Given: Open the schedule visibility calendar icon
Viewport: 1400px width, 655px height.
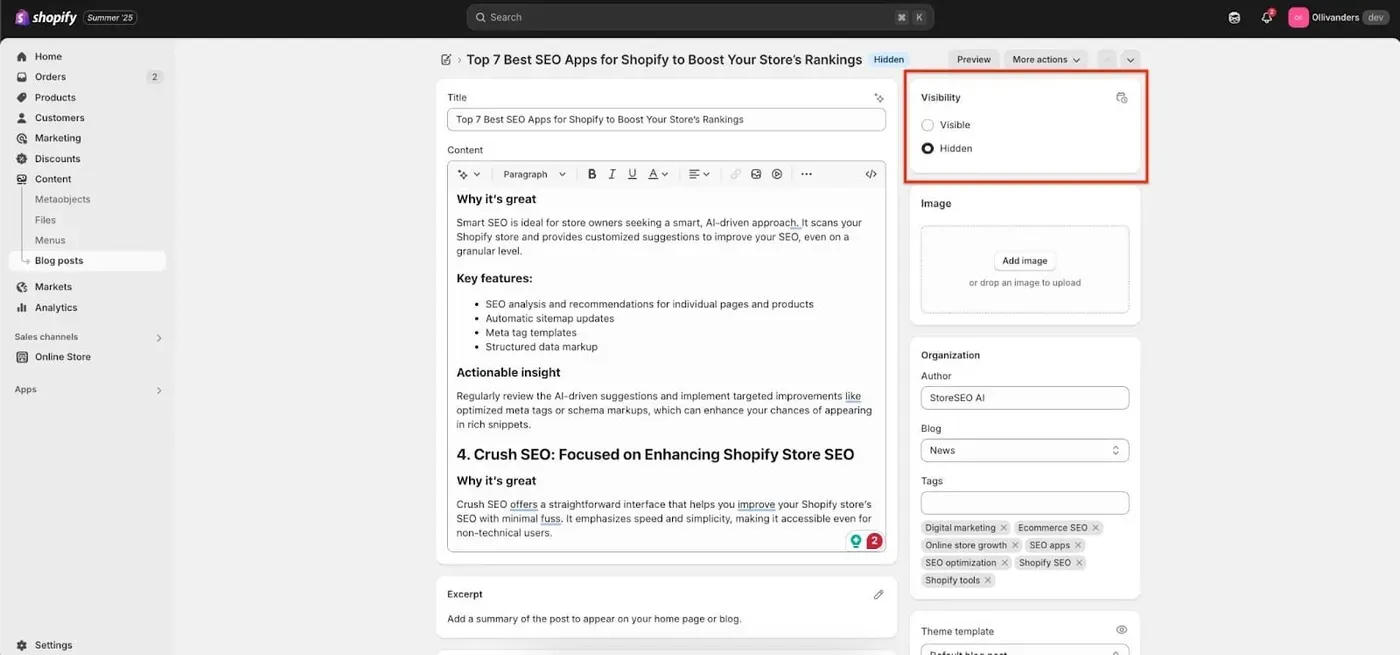Looking at the screenshot, I should tap(1121, 98).
